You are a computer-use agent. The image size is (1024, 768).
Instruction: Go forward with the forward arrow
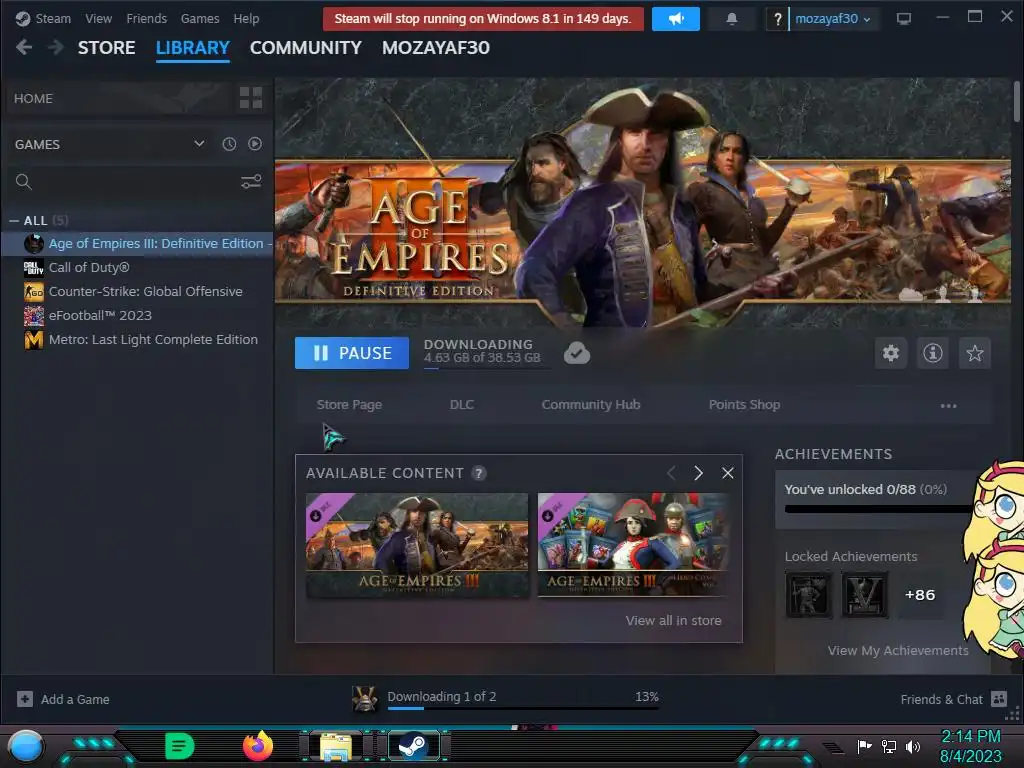click(x=56, y=47)
